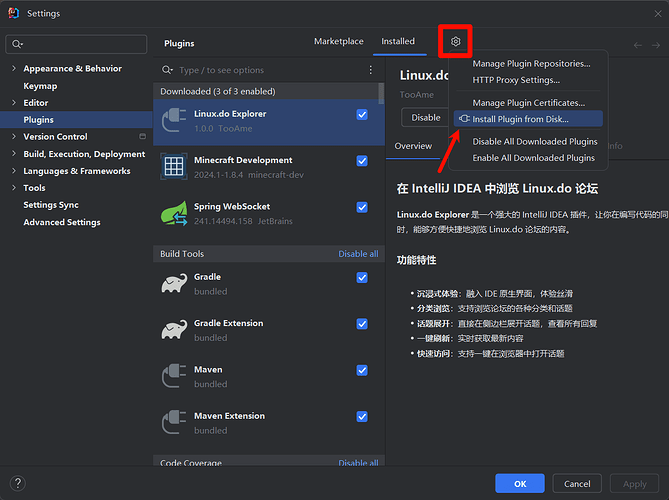The width and height of the screenshot is (669, 500).
Task: Click the Minecraft Development grid icon
Action: 174,166
